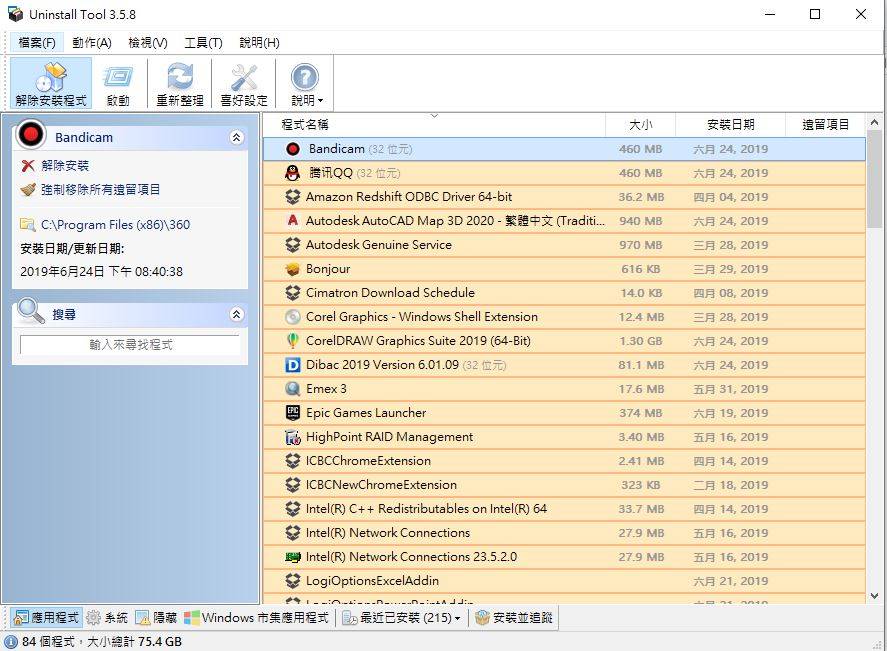Collapse the Bandicam details panel
The width and height of the screenshot is (887, 651).
point(236,137)
